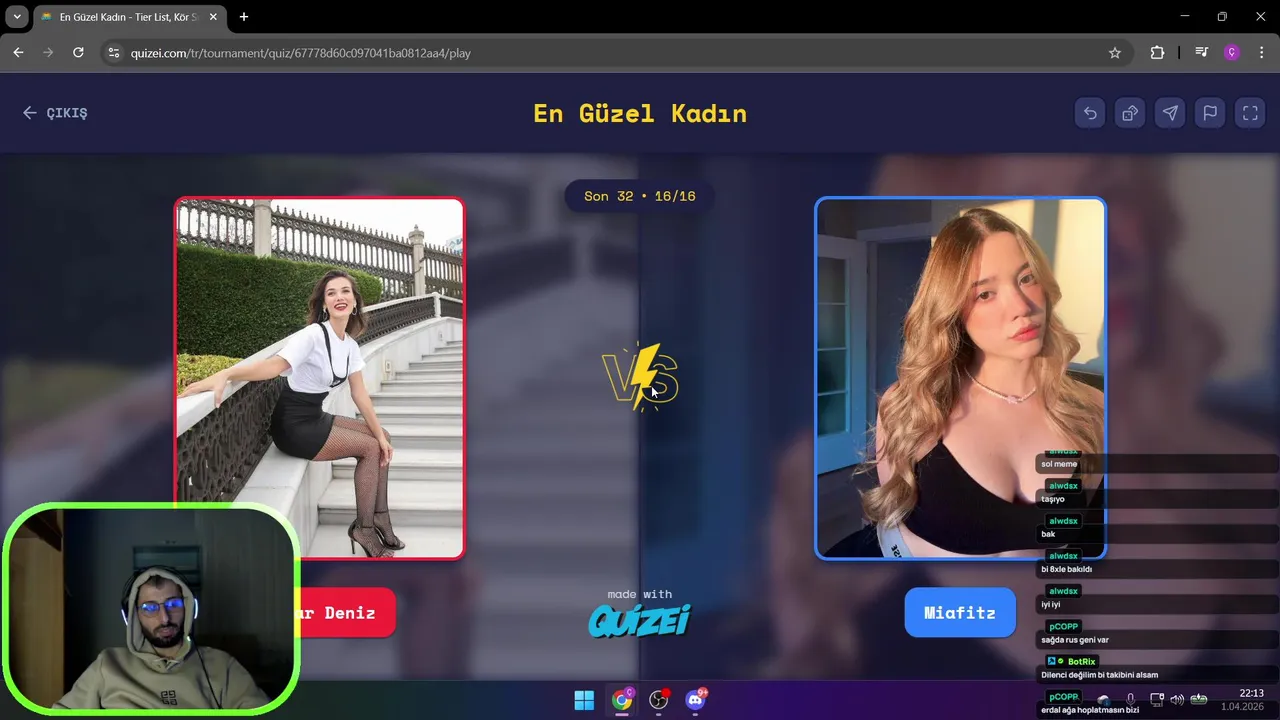The height and width of the screenshot is (720, 1280).
Task: Click the microphone tray icon
Action: click(1131, 700)
